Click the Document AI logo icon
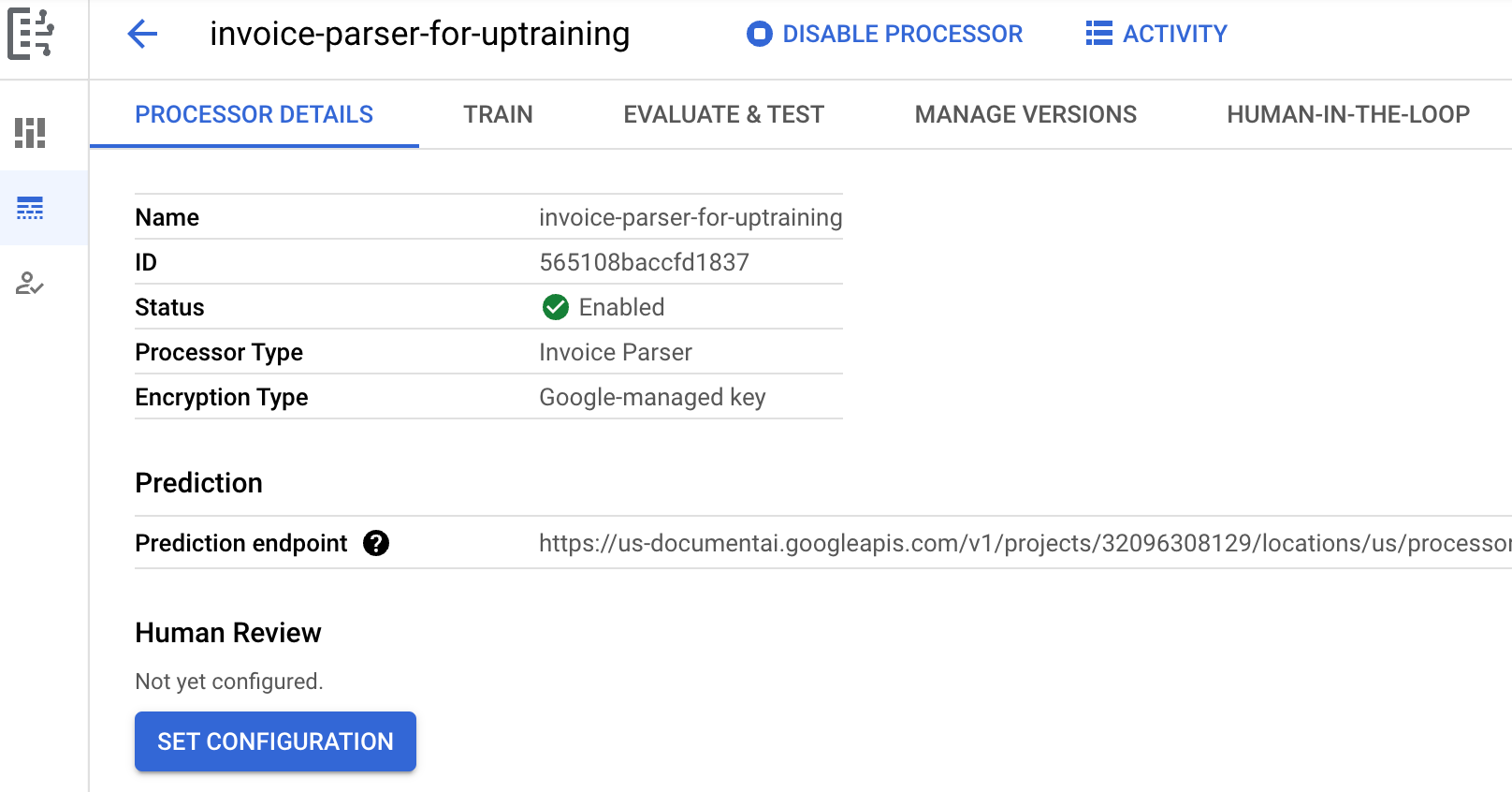Viewport: 1512px width, 792px height. [x=31, y=35]
